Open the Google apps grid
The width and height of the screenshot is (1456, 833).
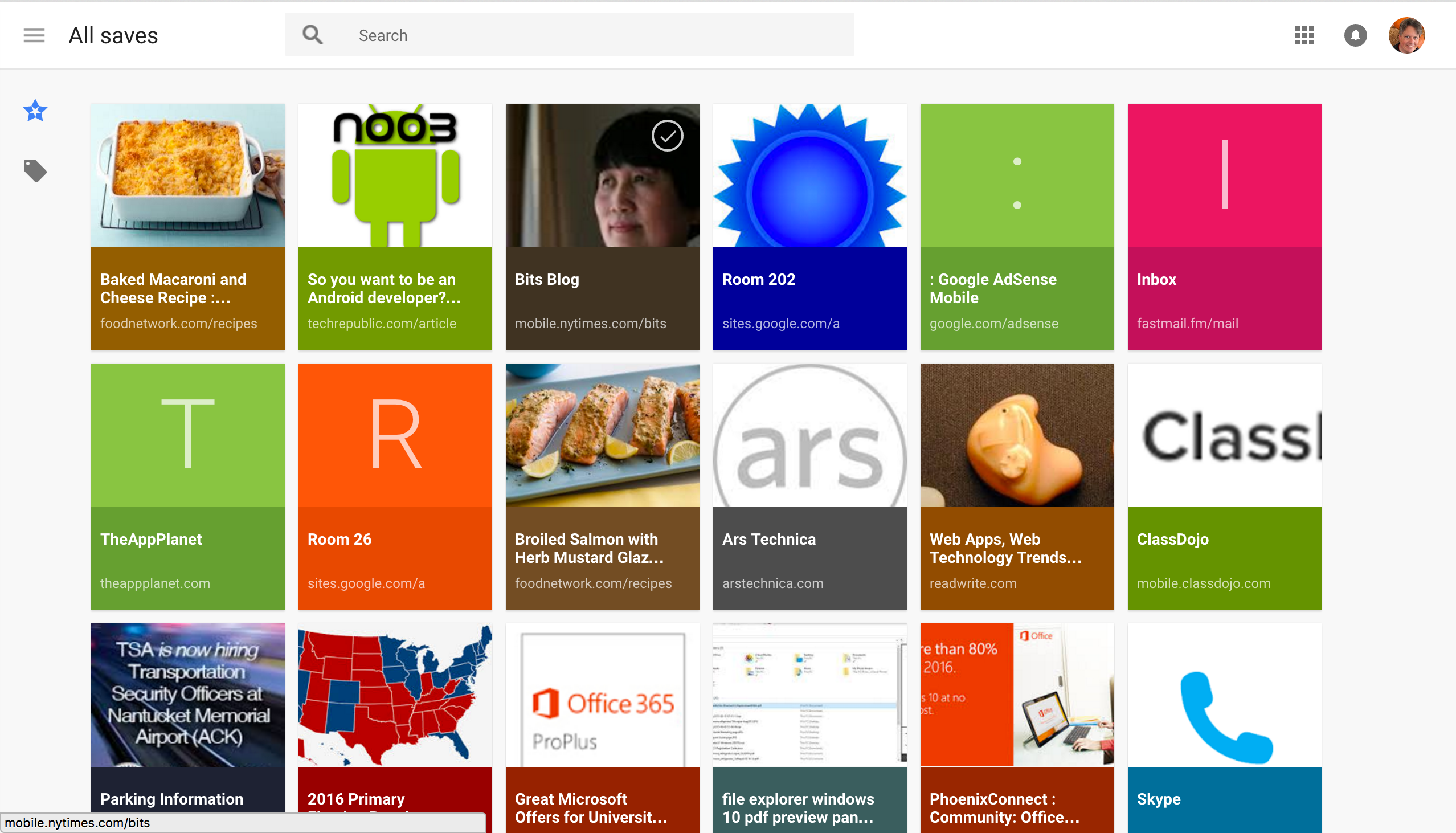click(1304, 35)
